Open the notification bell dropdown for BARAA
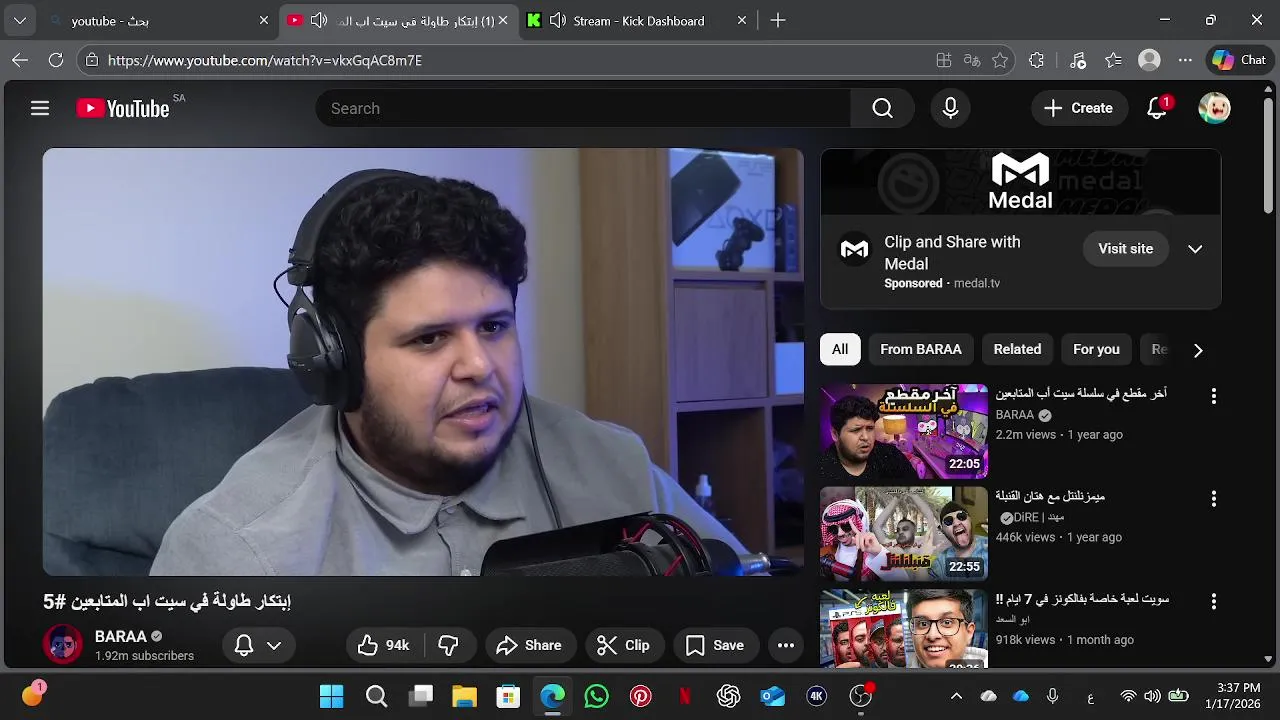Screen dimensions: 1280x720 click(257, 645)
